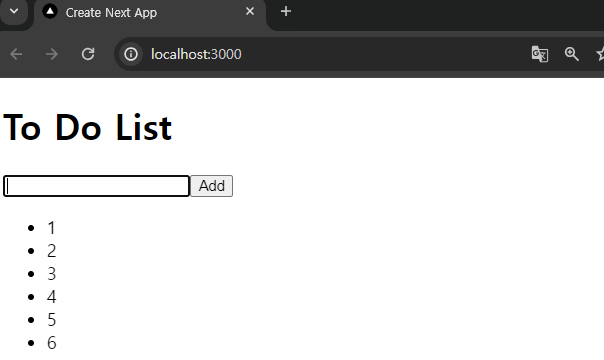Focus the to-do text input field
The height and width of the screenshot is (360, 604).
[x=96, y=186]
